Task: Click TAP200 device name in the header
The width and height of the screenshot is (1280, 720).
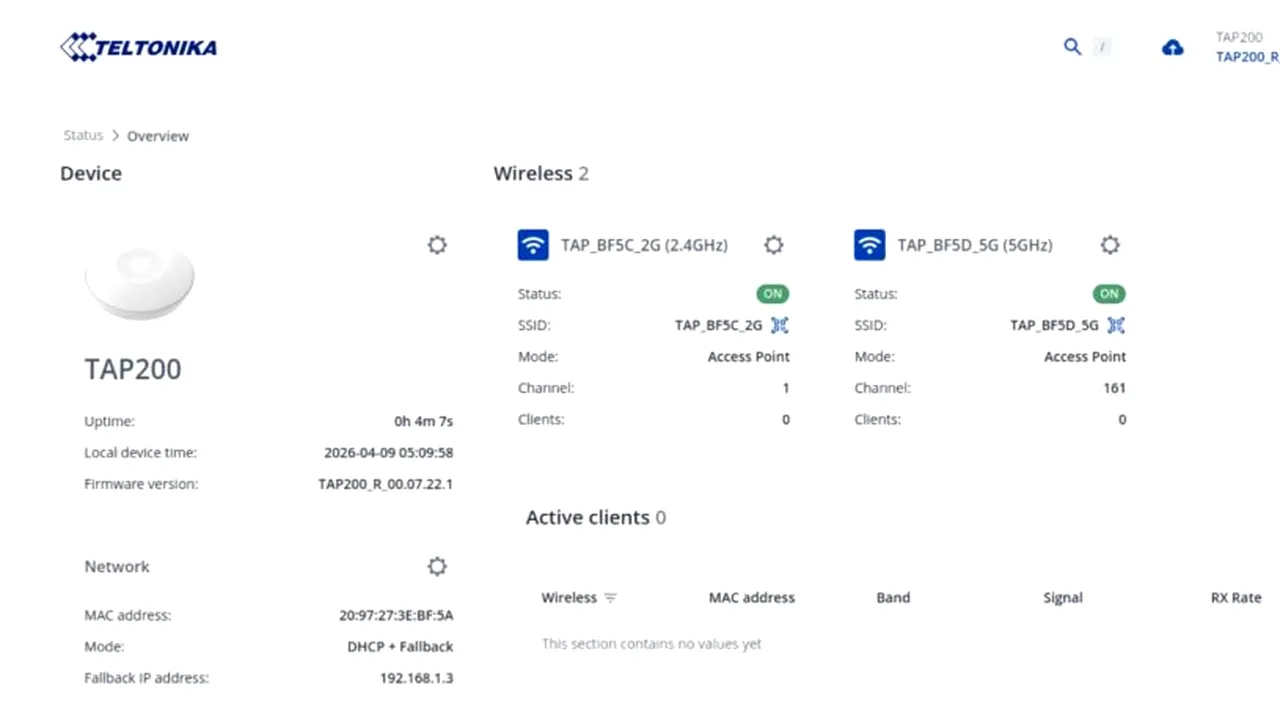Action: coord(1239,37)
